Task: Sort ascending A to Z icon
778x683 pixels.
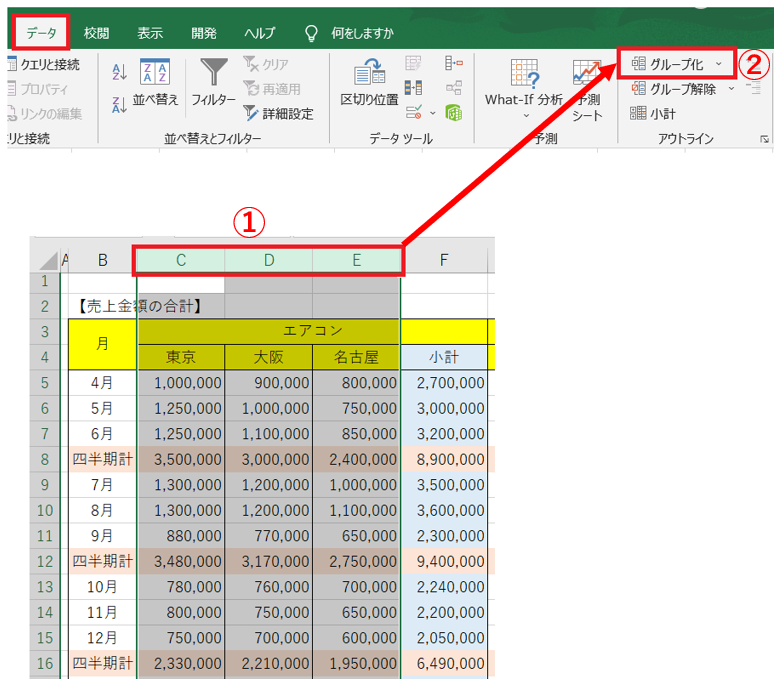Action: 120,72
